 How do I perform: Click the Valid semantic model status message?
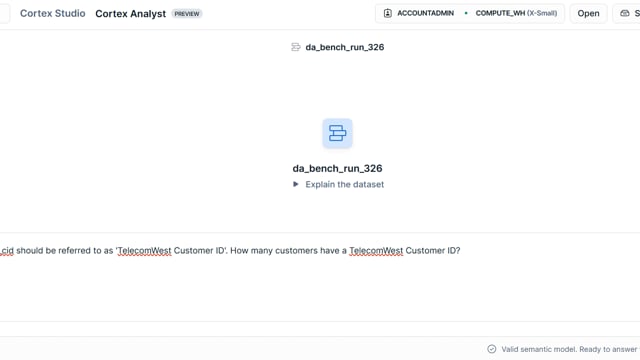tap(570, 349)
